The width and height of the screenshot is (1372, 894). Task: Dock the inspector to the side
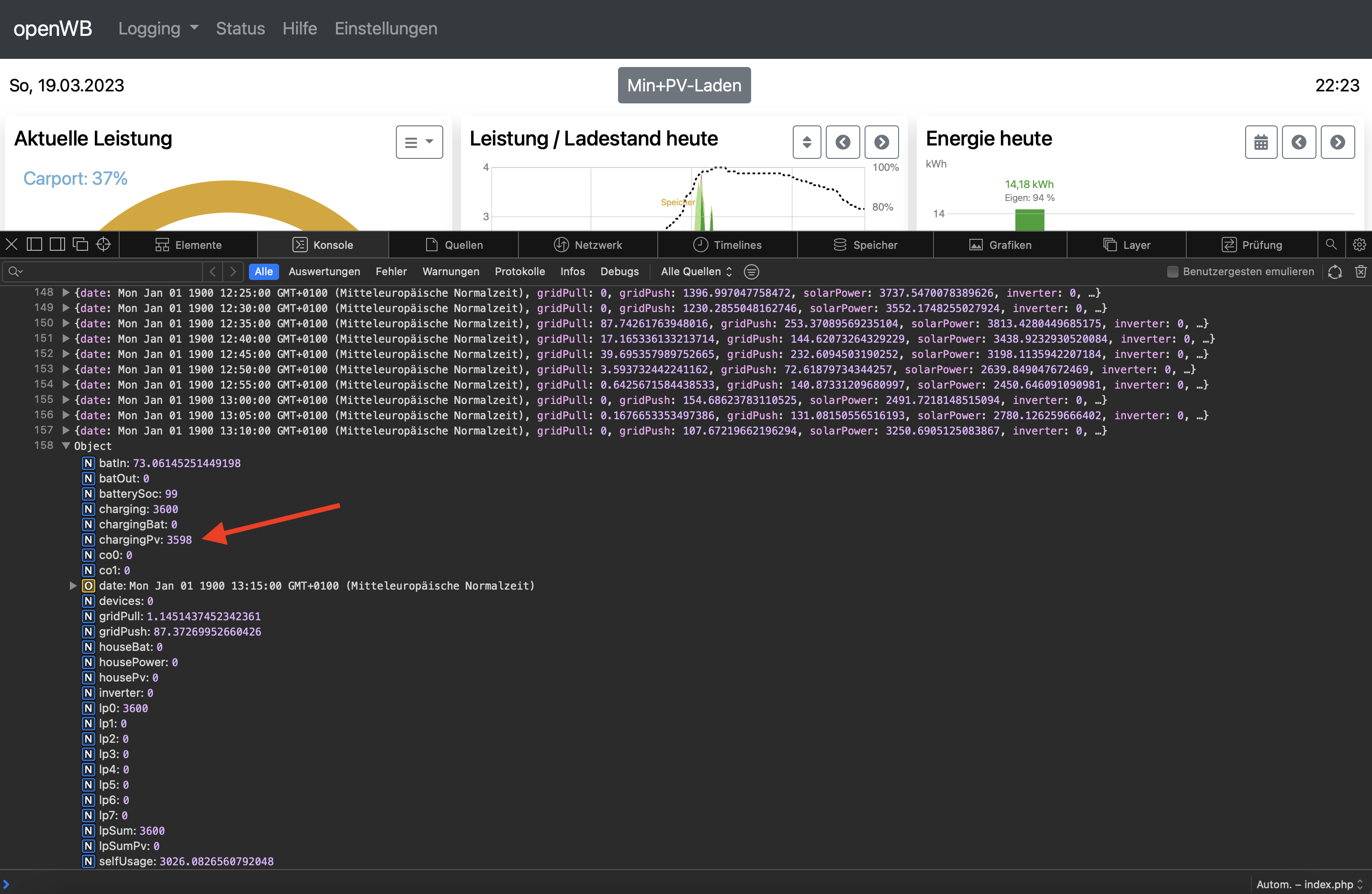tap(57, 245)
